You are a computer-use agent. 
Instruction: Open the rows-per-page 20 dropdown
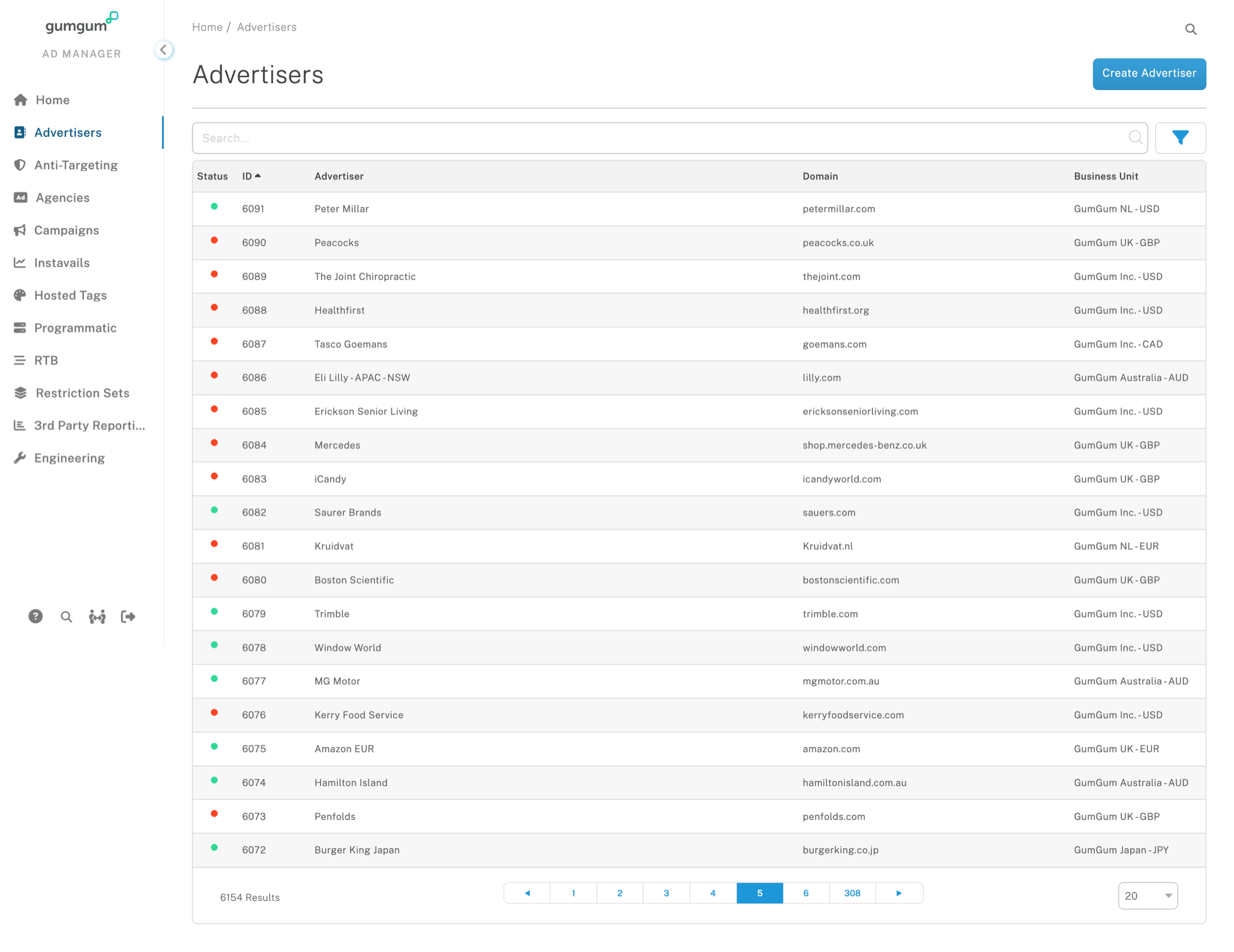tap(1148, 896)
